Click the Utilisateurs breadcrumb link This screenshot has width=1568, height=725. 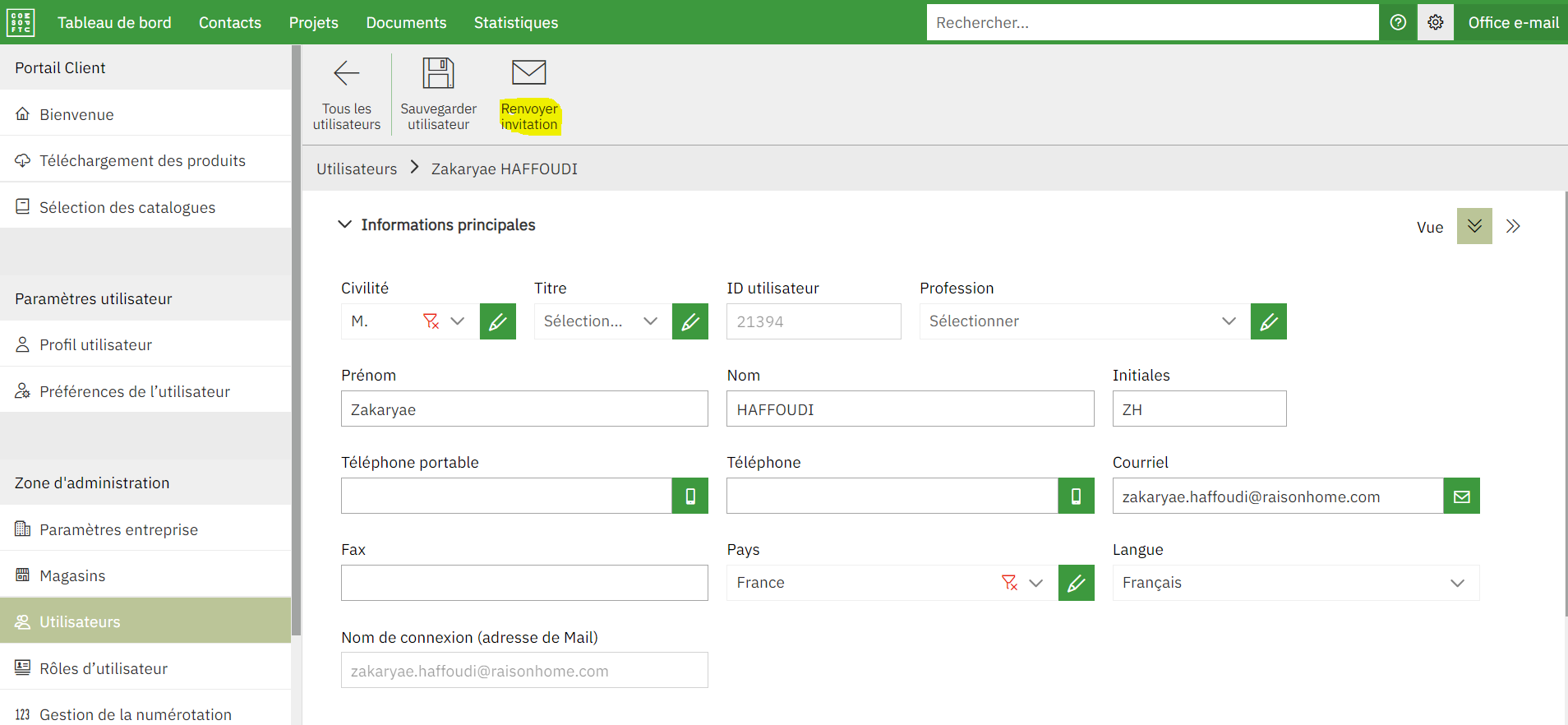[x=357, y=169]
